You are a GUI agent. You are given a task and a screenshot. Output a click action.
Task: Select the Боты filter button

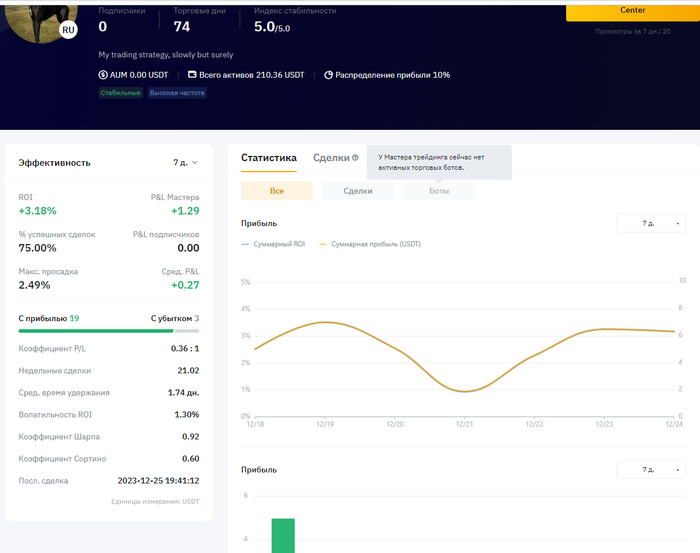(x=439, y=191)
